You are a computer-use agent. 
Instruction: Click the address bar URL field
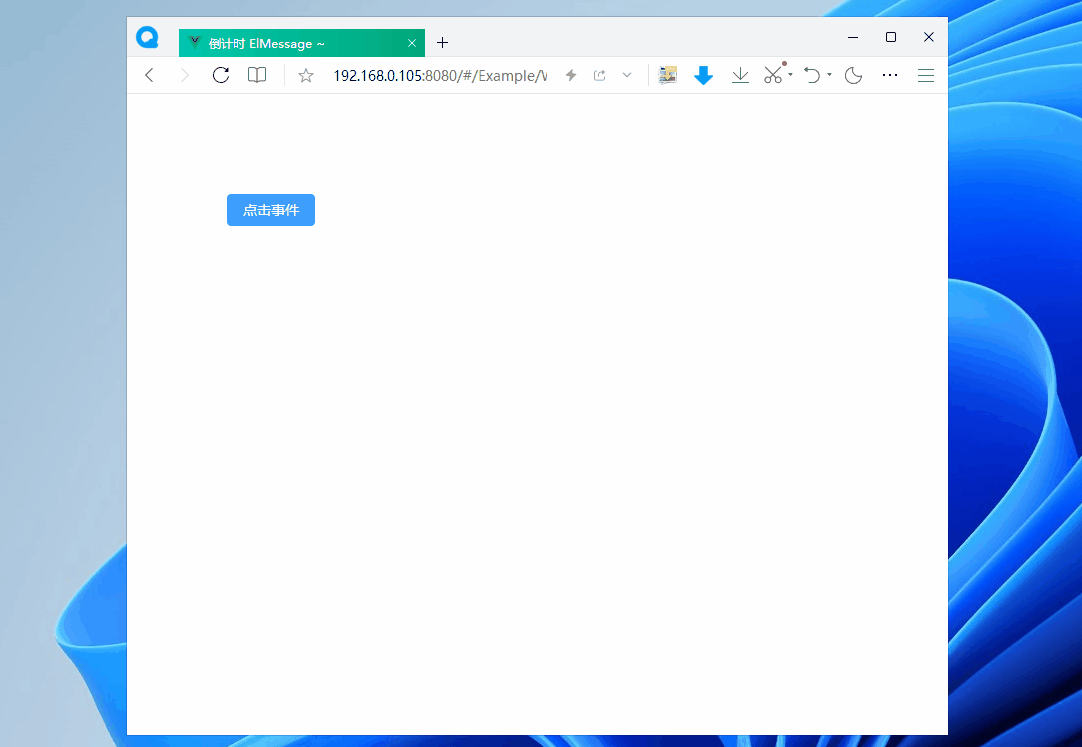440,75
